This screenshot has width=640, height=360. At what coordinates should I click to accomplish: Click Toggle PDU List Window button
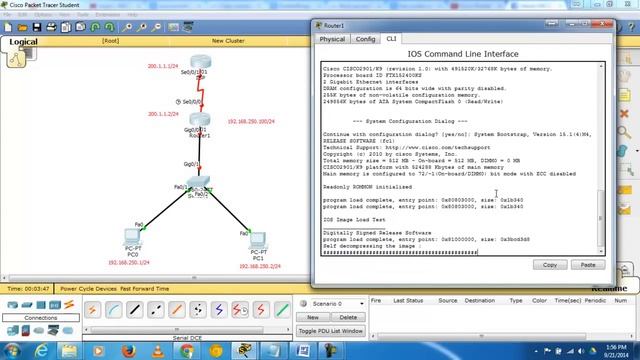[x=331, y=331]
